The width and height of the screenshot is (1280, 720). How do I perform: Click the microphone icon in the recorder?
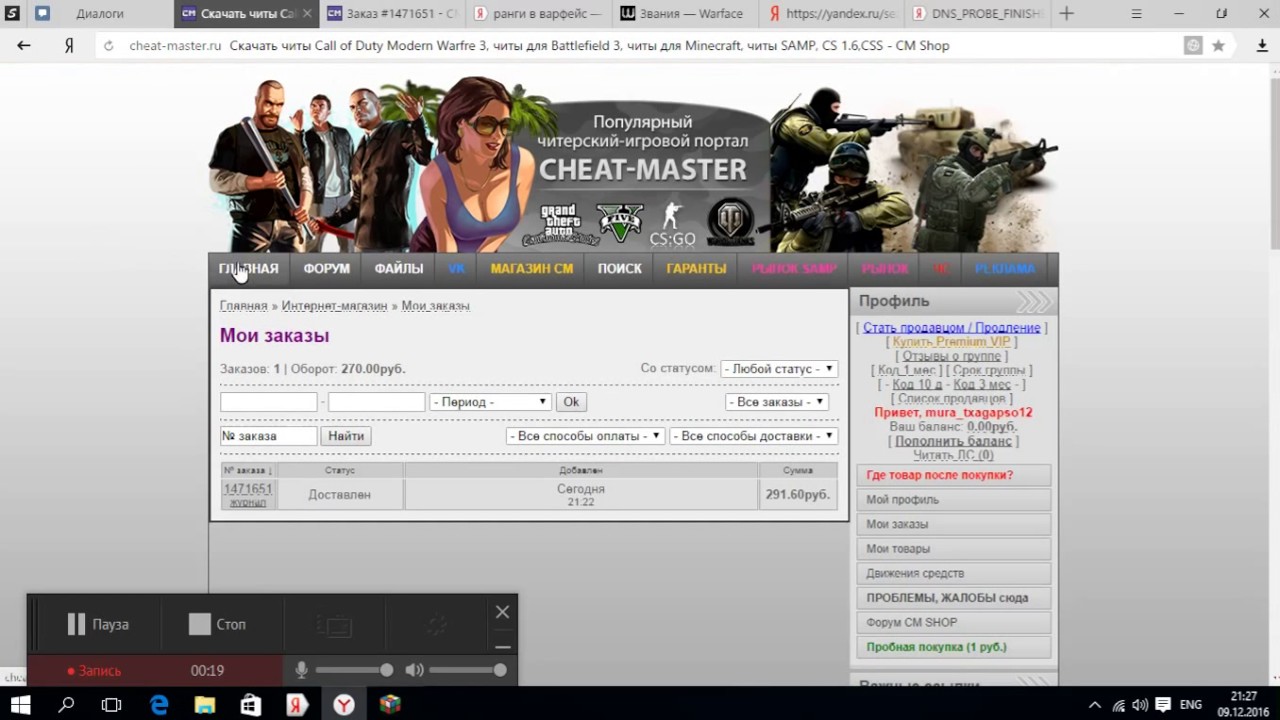point(301,670)
